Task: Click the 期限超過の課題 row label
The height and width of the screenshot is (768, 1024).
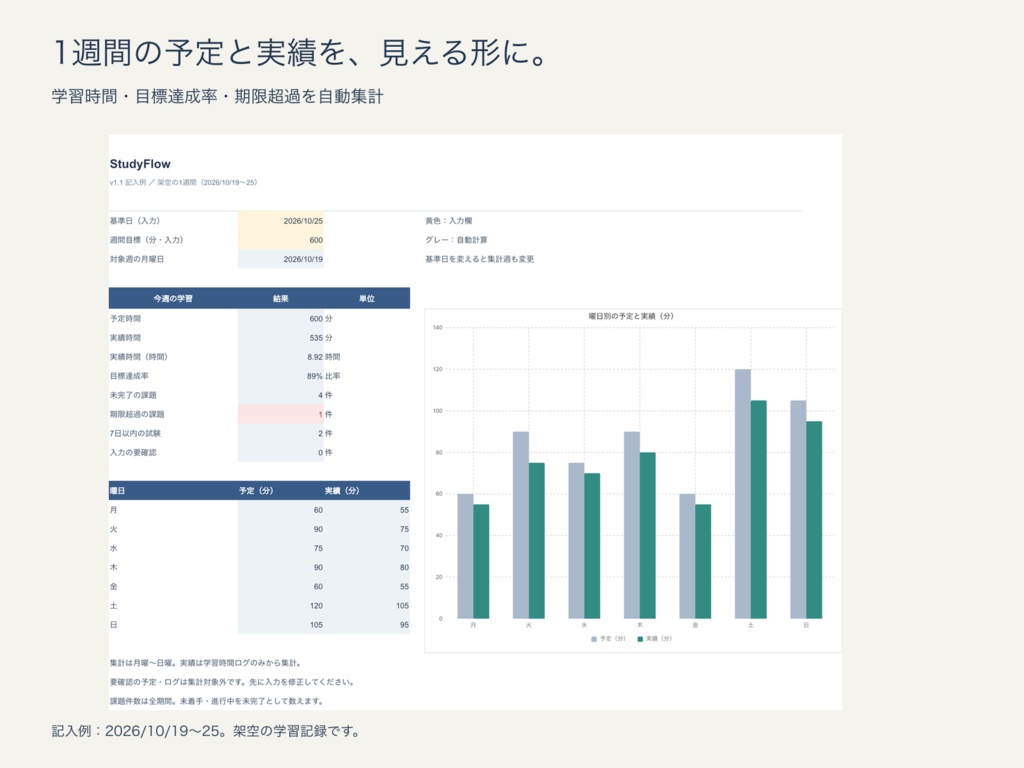Action: pos(136,414)
